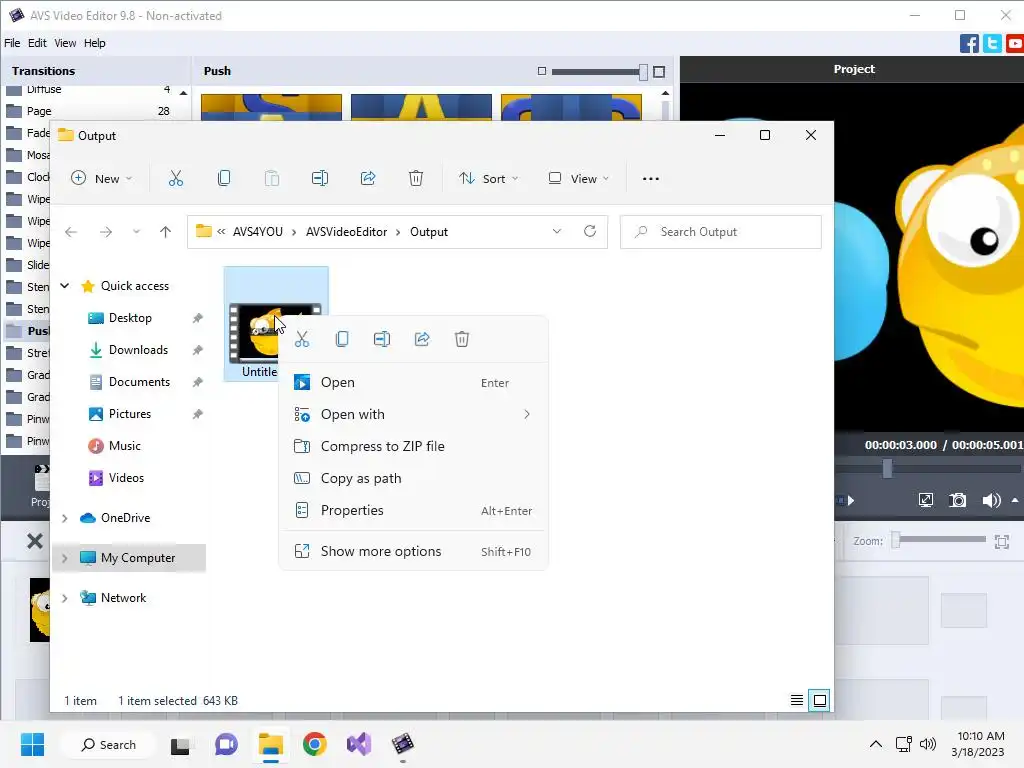This screenshot has height=768, width=1024.
Task: Click Share icon in context menu
Action: pos(422,339)
